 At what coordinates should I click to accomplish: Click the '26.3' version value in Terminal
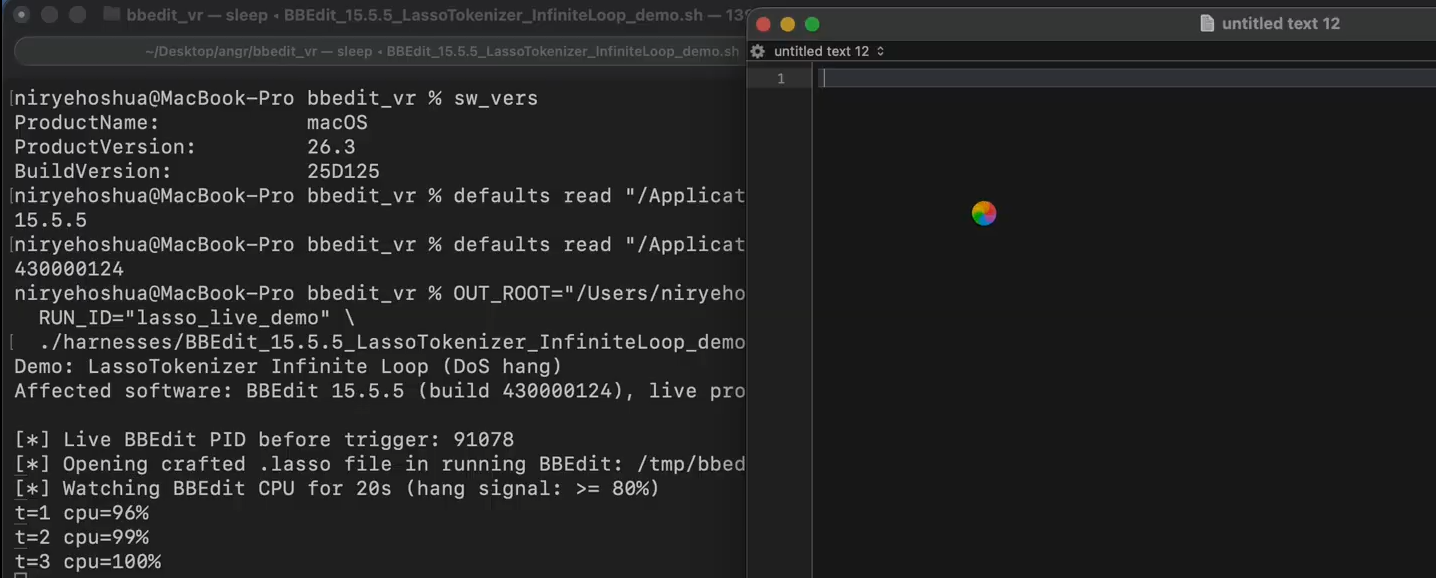coord(331,147)
